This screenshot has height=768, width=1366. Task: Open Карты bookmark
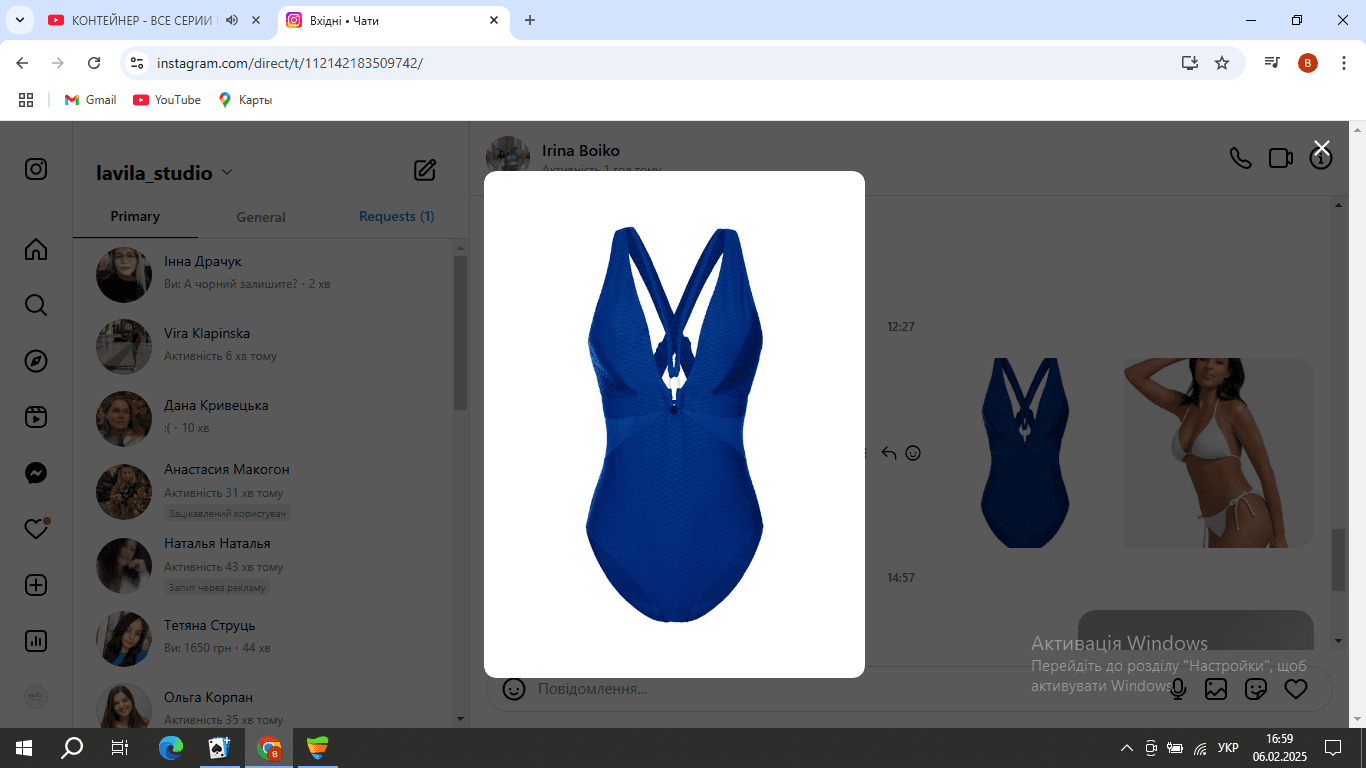(x=245, y=100)
